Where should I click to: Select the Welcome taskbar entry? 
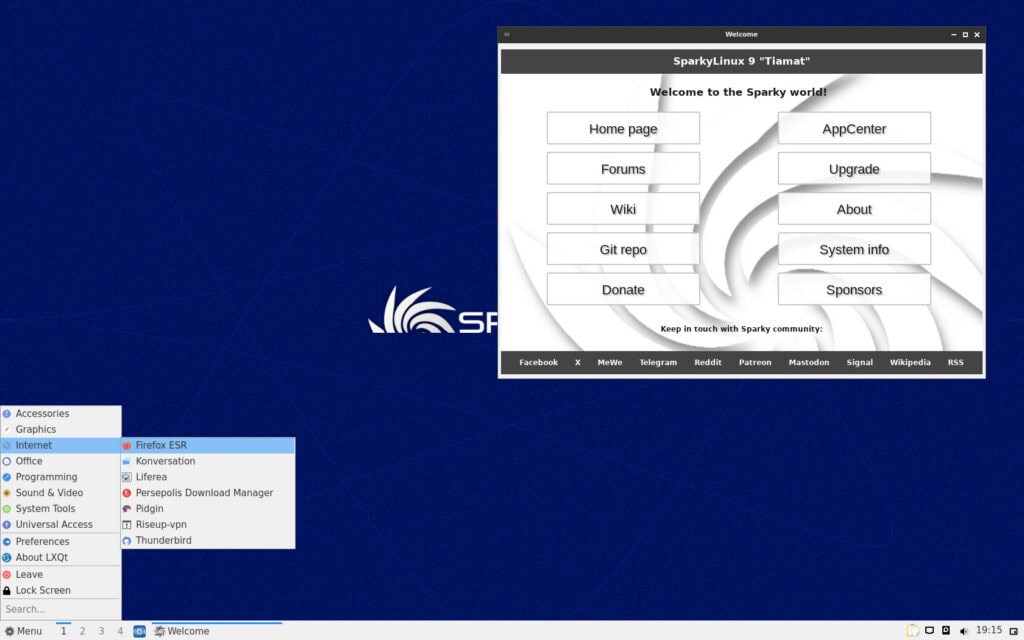tap(217, 631)
